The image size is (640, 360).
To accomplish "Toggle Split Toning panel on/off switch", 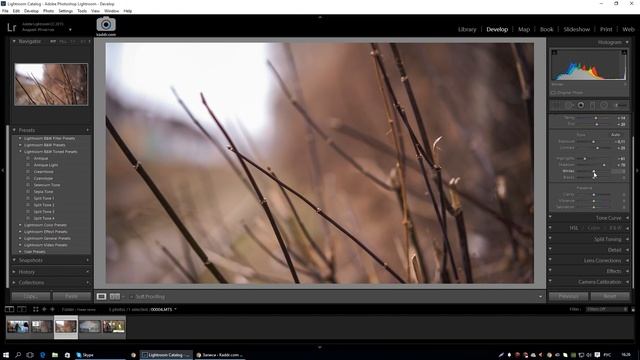I will (x=550, y=238).
